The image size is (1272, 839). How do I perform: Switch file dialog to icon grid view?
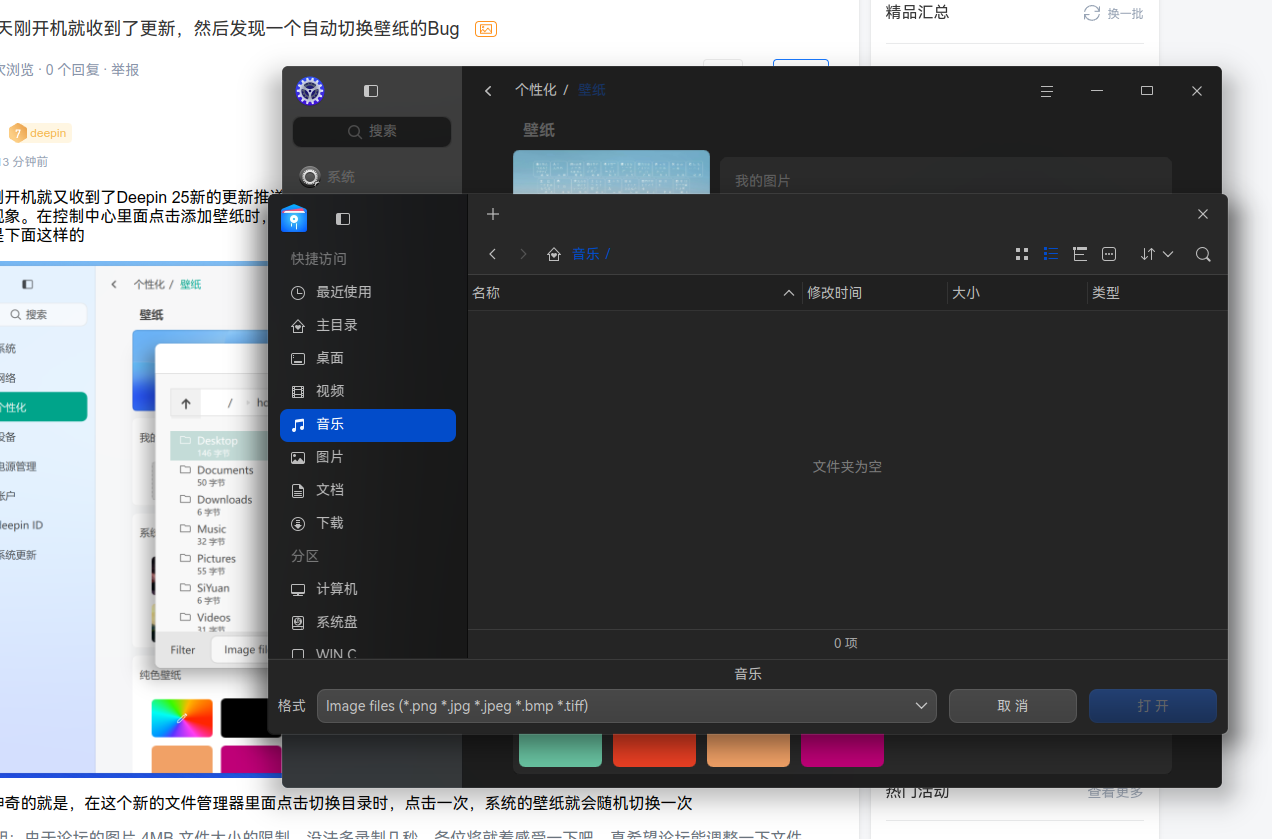[1022, 254]
